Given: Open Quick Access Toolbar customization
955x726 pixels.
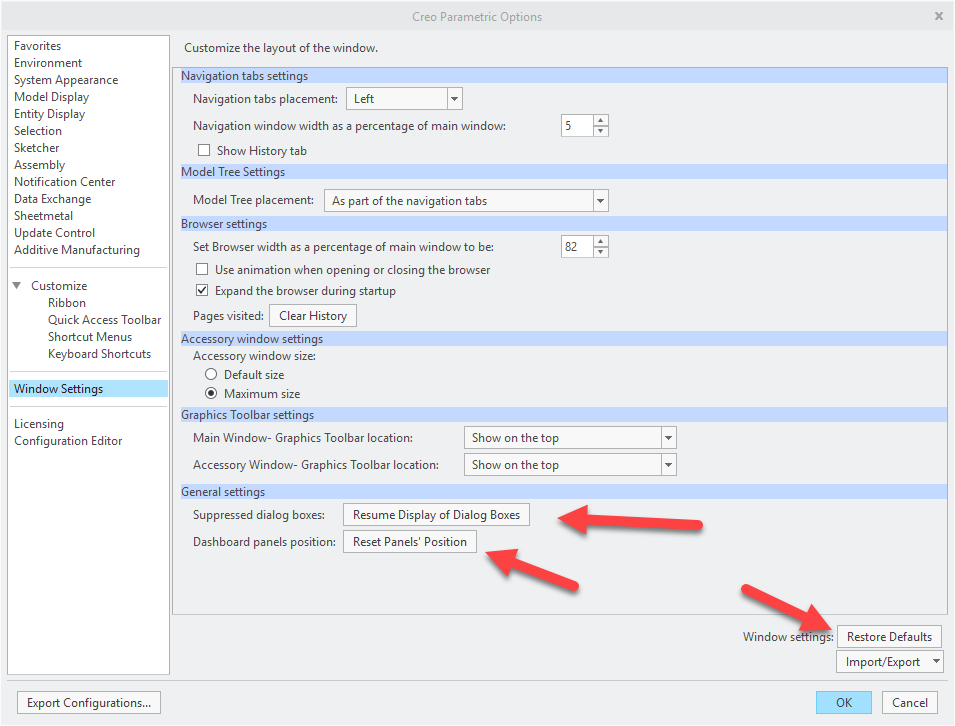Looking at the screenshot, I should point(105,320).
